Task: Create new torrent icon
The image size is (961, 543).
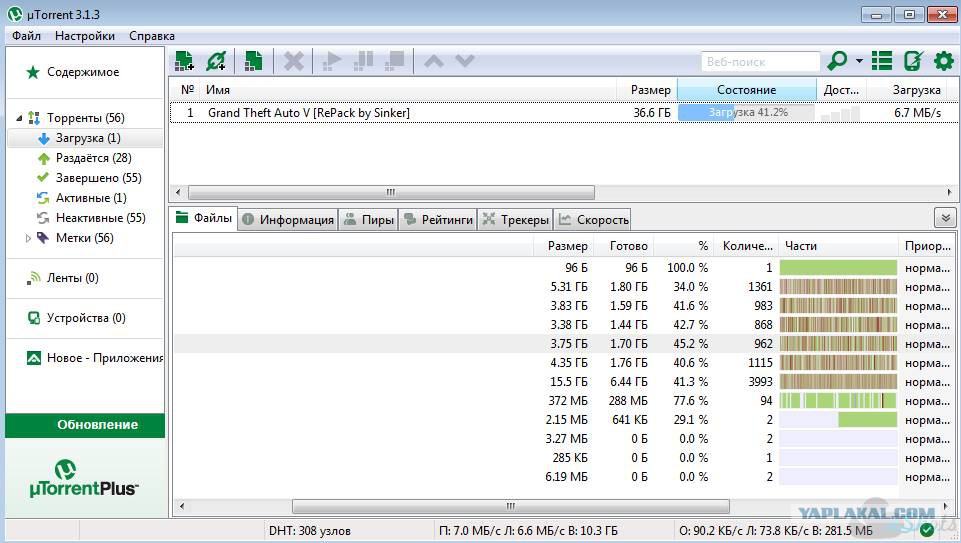Action: (253, 61)
